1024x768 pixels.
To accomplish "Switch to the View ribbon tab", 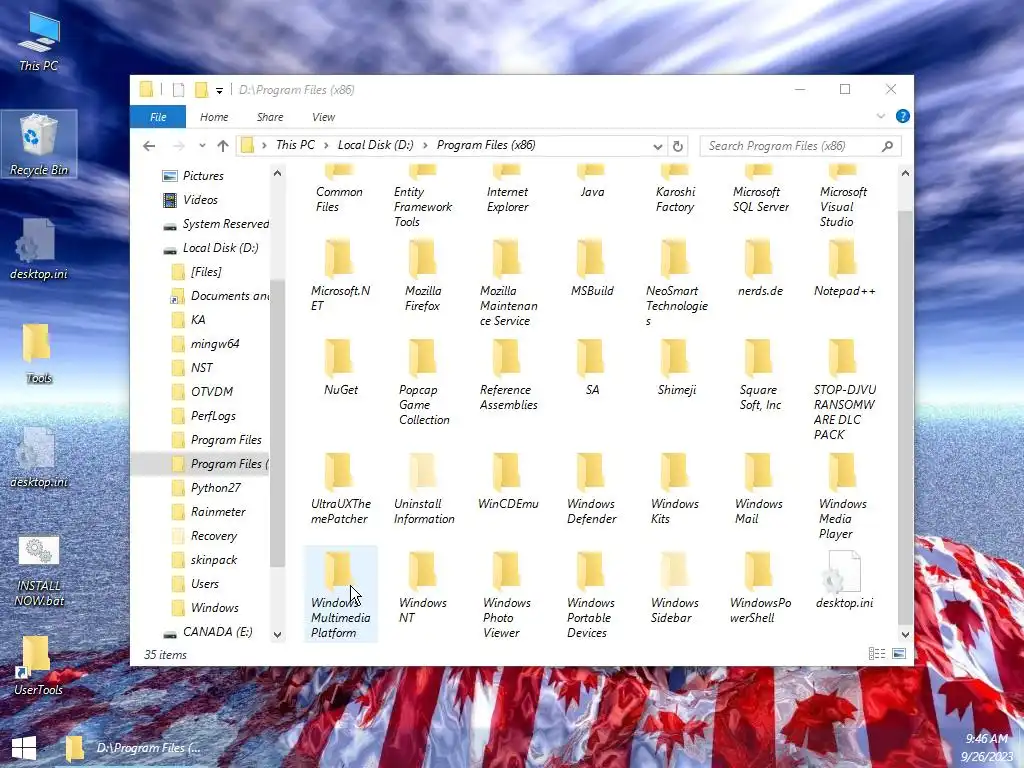I will [x=323, y=117].
